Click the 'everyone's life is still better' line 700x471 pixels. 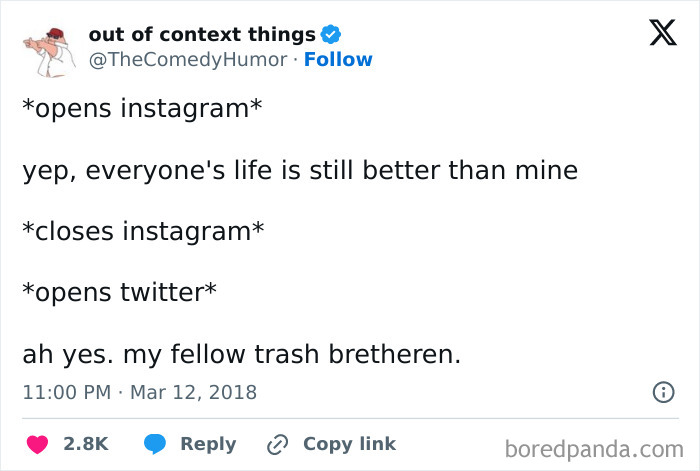tap(299, 170)
